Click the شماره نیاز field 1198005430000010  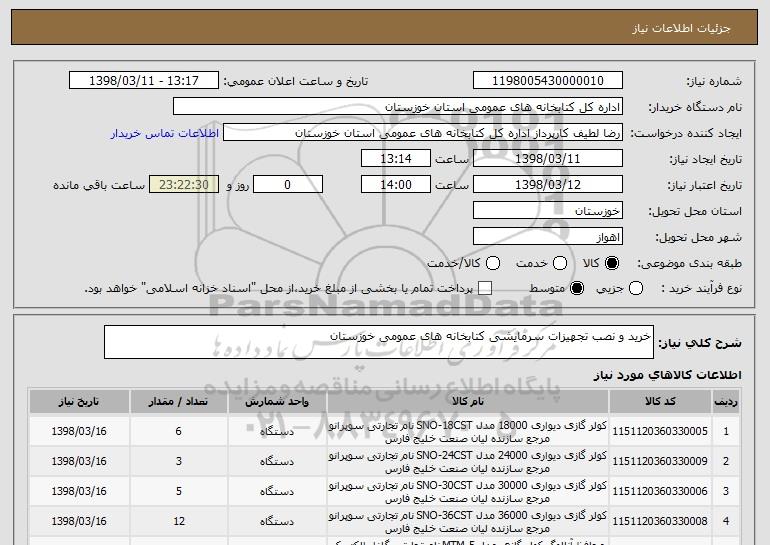(x=548, y=81)
